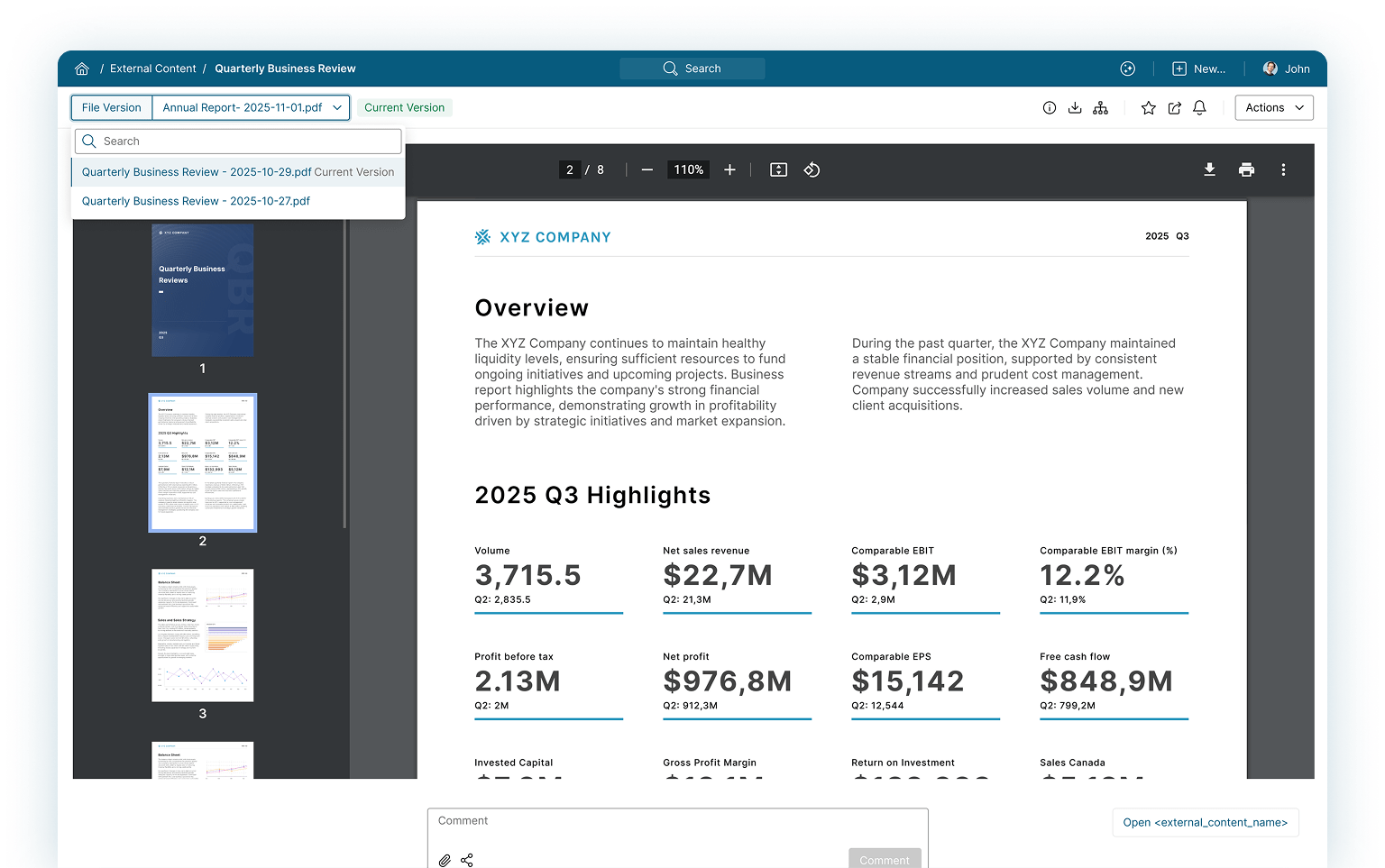Go home using the house icon
This screenshot has height=868, width=1385.
[x=82, y=69]
